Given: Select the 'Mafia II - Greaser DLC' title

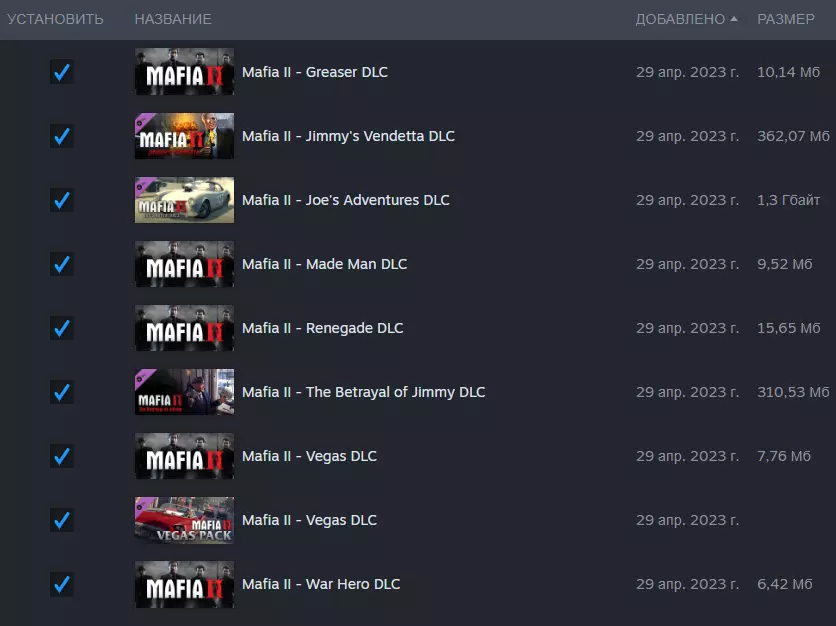Looking at the screenshot, I should tap(315, 72).
